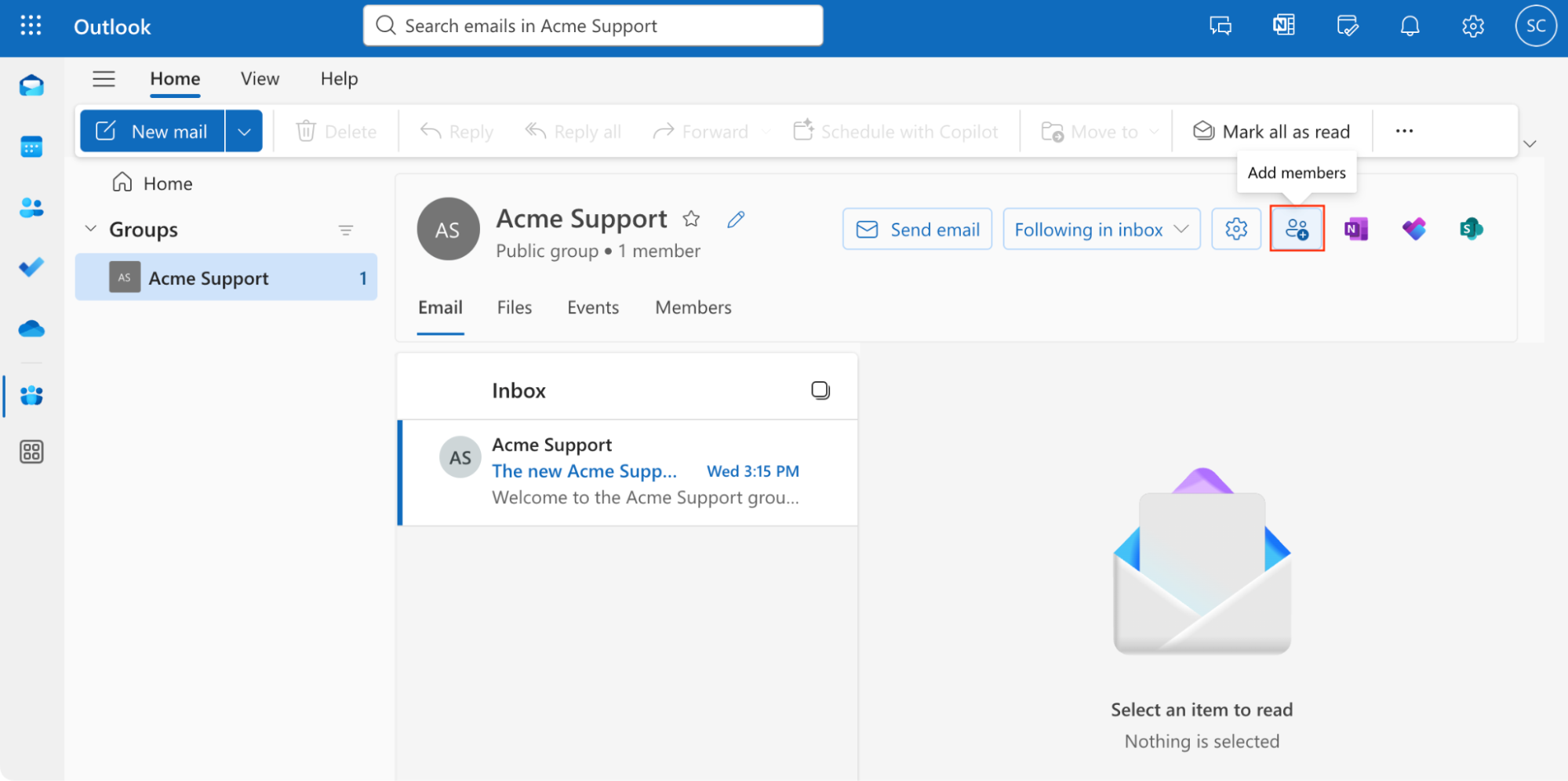The image size is (1568, 781).
Task: Click 'Public group • 1 member' text
Action: (598, 251)
